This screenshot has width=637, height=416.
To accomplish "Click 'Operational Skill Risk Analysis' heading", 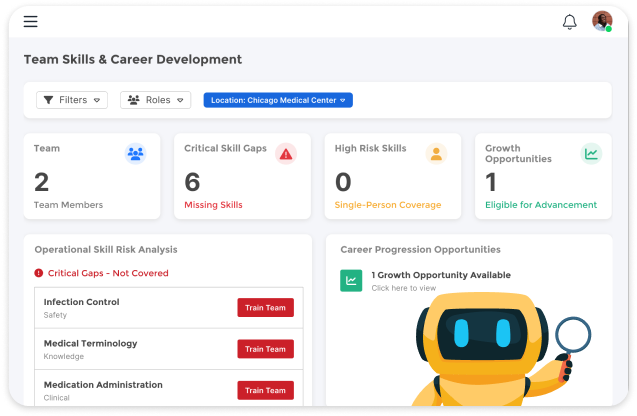I will tap(106, 249).
